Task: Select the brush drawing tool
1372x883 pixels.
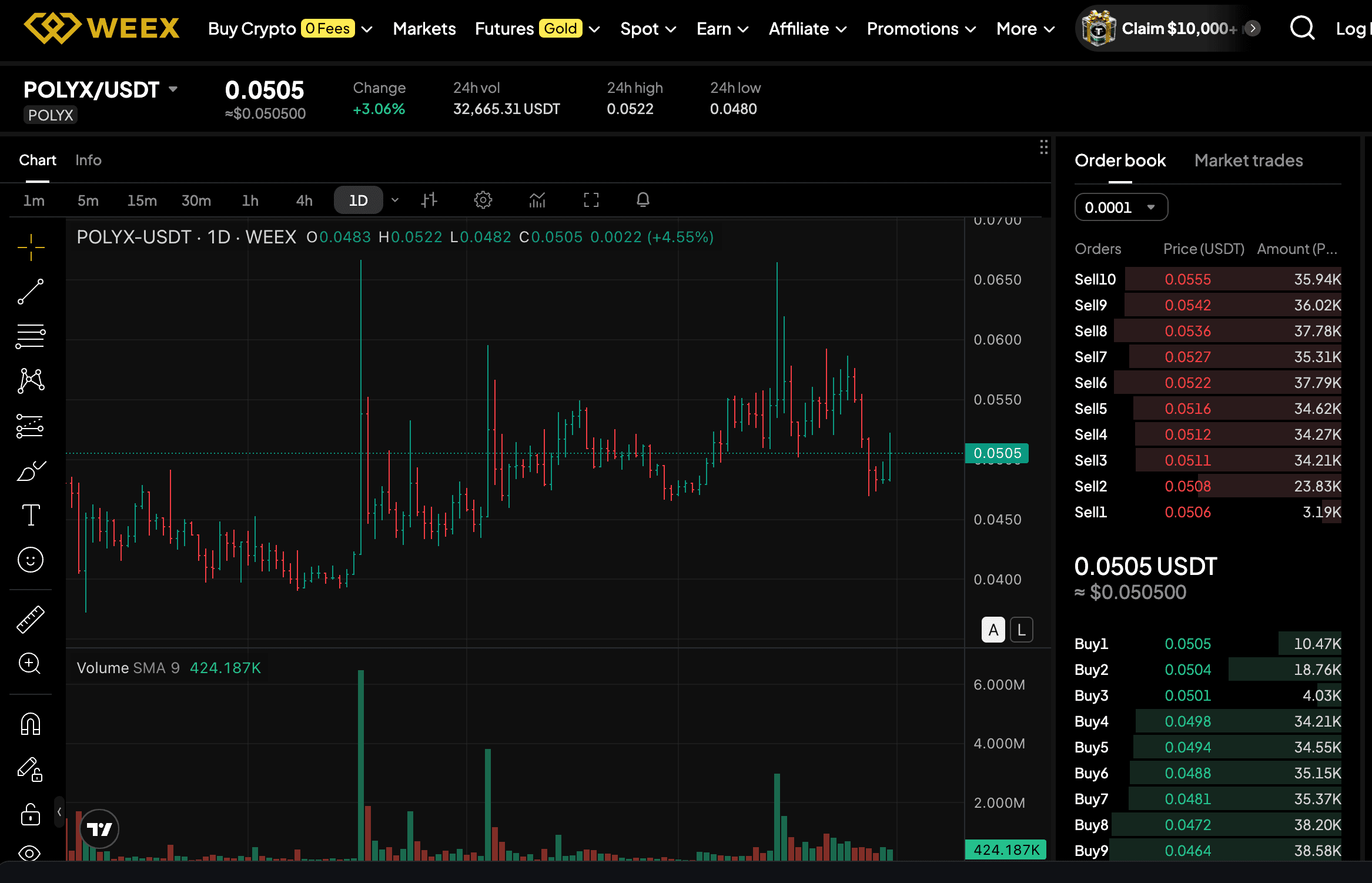Action: [31, 470]
